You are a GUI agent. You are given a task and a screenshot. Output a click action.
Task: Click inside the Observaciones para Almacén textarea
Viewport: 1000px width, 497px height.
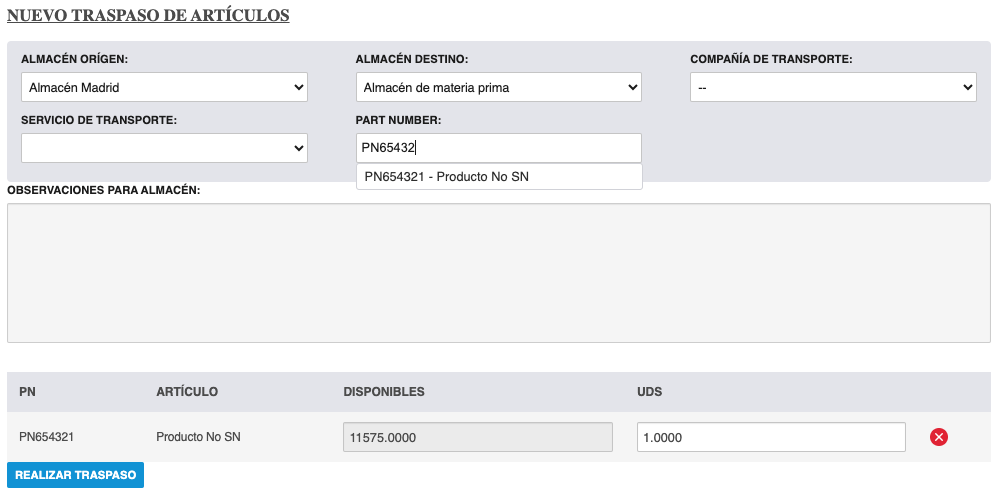pyautogui.click(x=498, y=273)
